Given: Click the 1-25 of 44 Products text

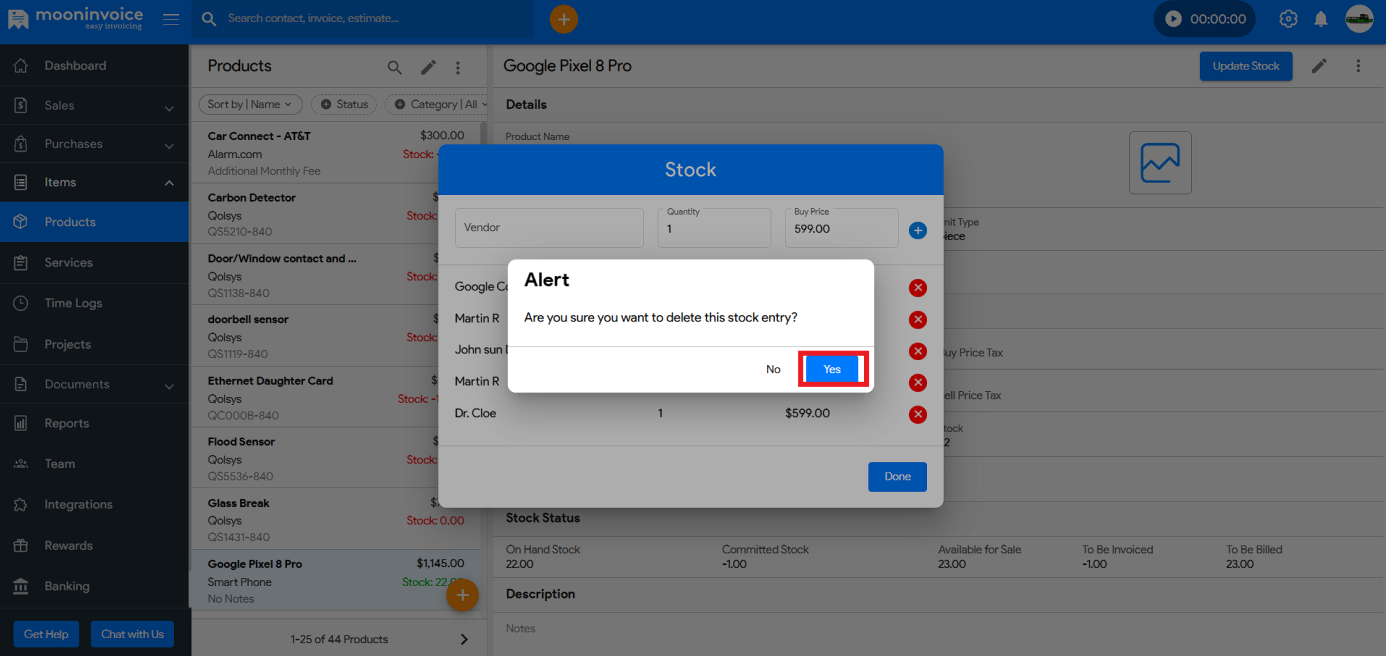Looking at the screenshot, I should click(x=339, y=639).
